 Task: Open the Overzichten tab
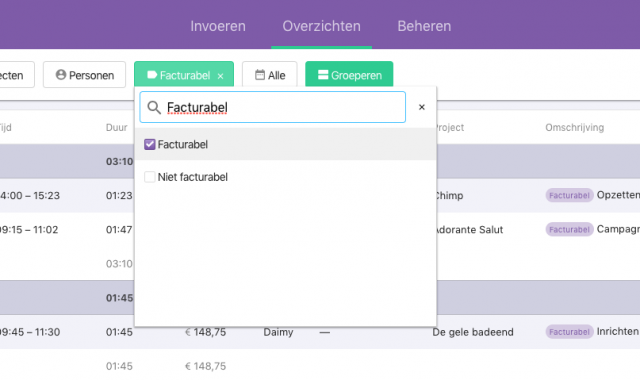[322, 26]
